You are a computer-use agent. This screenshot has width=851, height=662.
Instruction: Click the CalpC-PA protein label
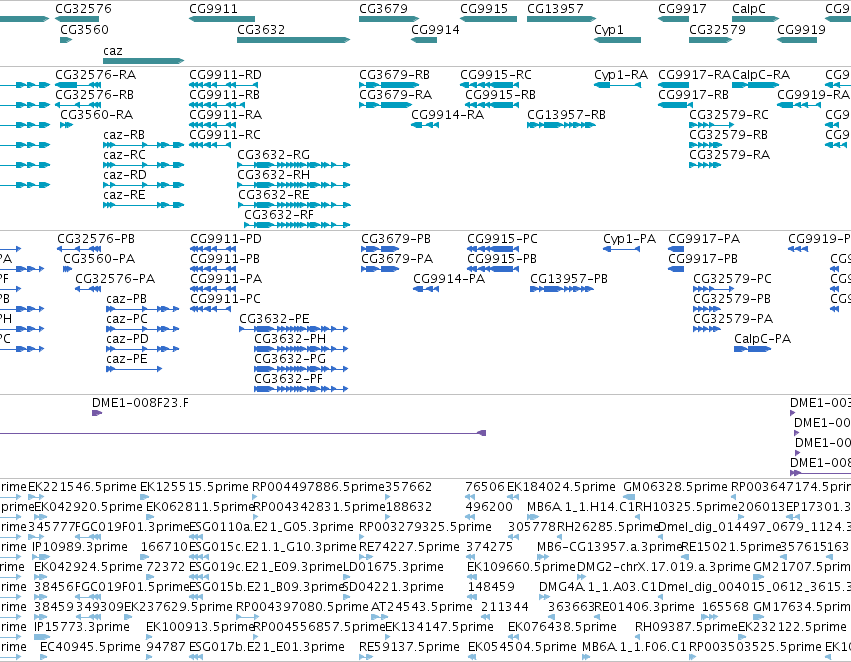(763, 339)
